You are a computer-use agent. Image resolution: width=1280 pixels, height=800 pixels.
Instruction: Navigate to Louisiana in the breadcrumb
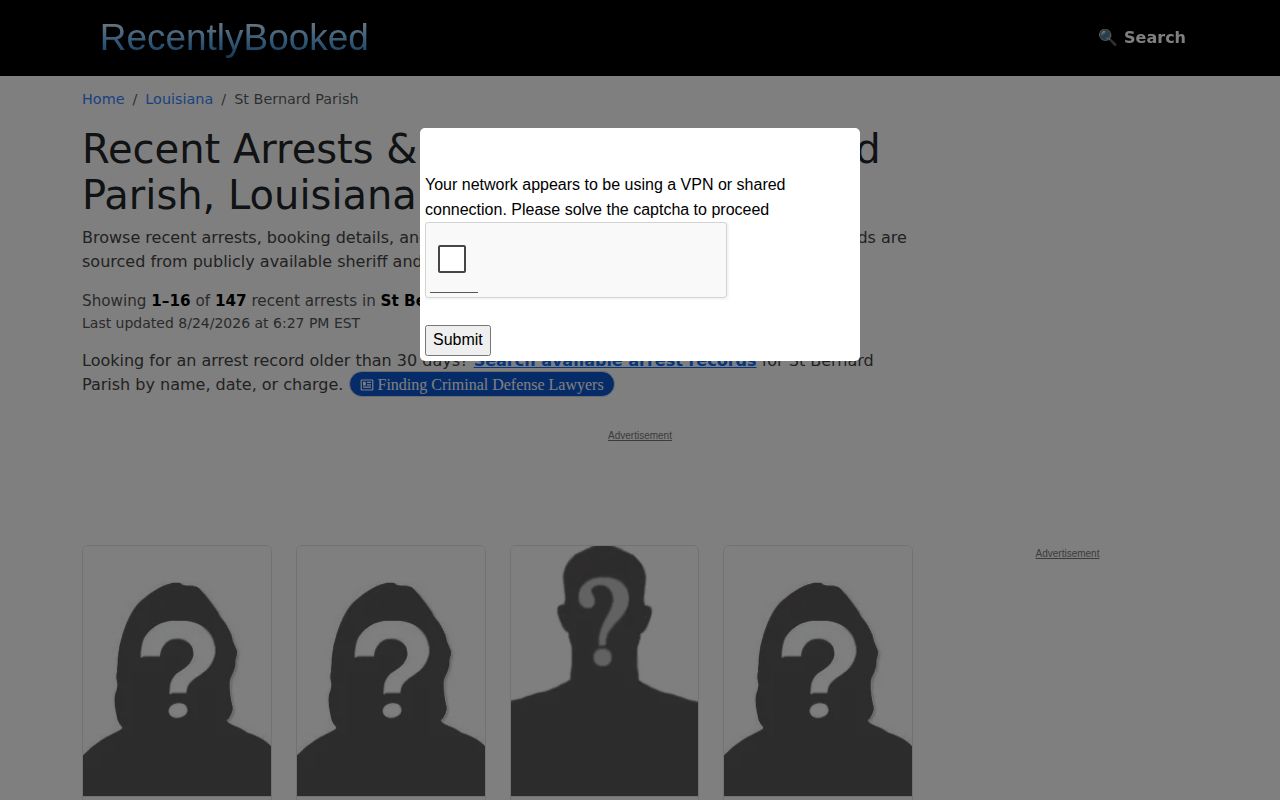pyautogui.click(x=179, y=99)
